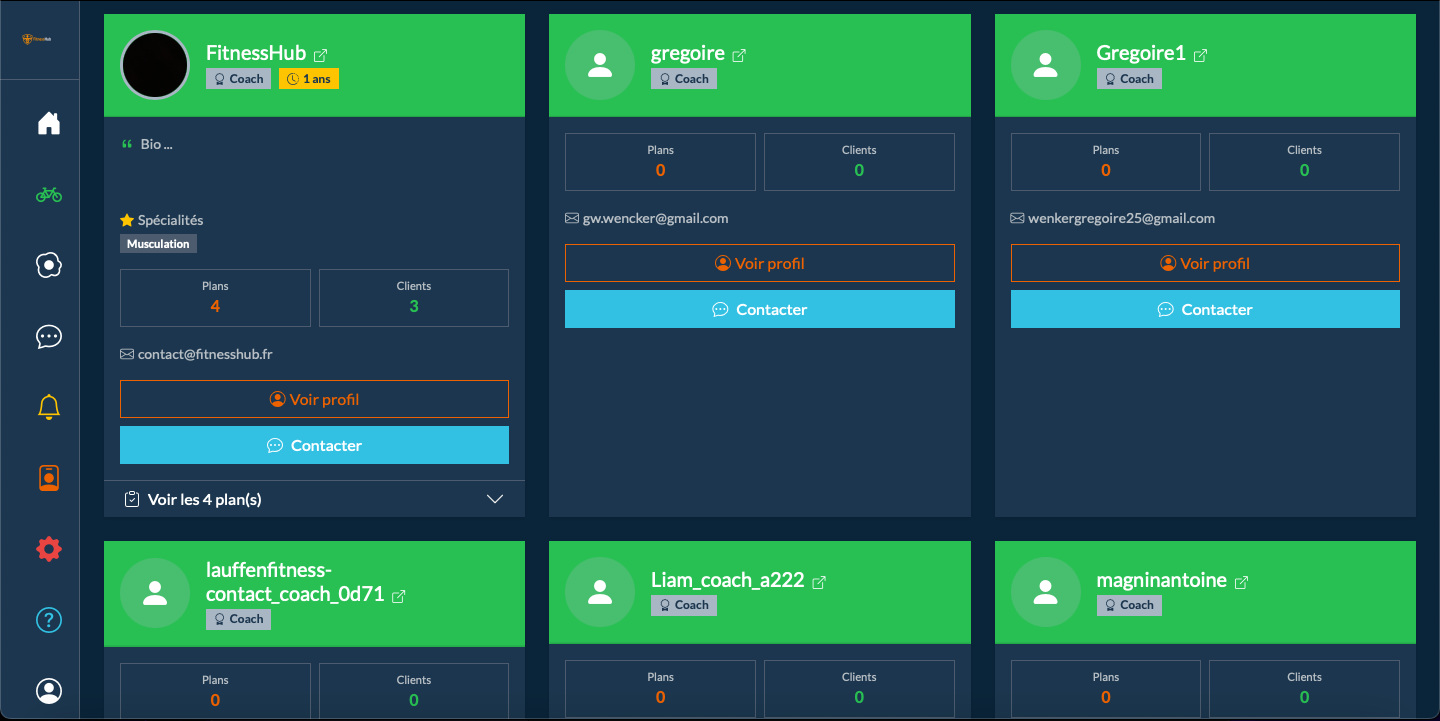Click the FitnessHub coach avatar picture
Screen dimensions: 1440x721
[155, 65]
